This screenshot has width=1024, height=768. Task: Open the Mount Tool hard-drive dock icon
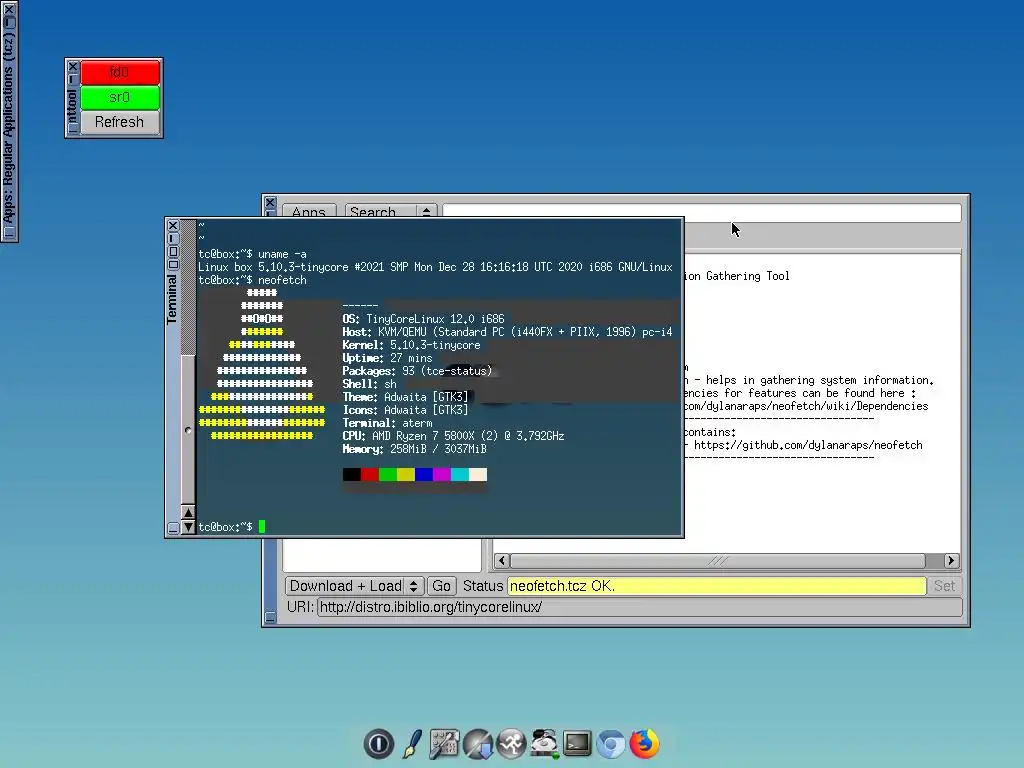(544, 744)
